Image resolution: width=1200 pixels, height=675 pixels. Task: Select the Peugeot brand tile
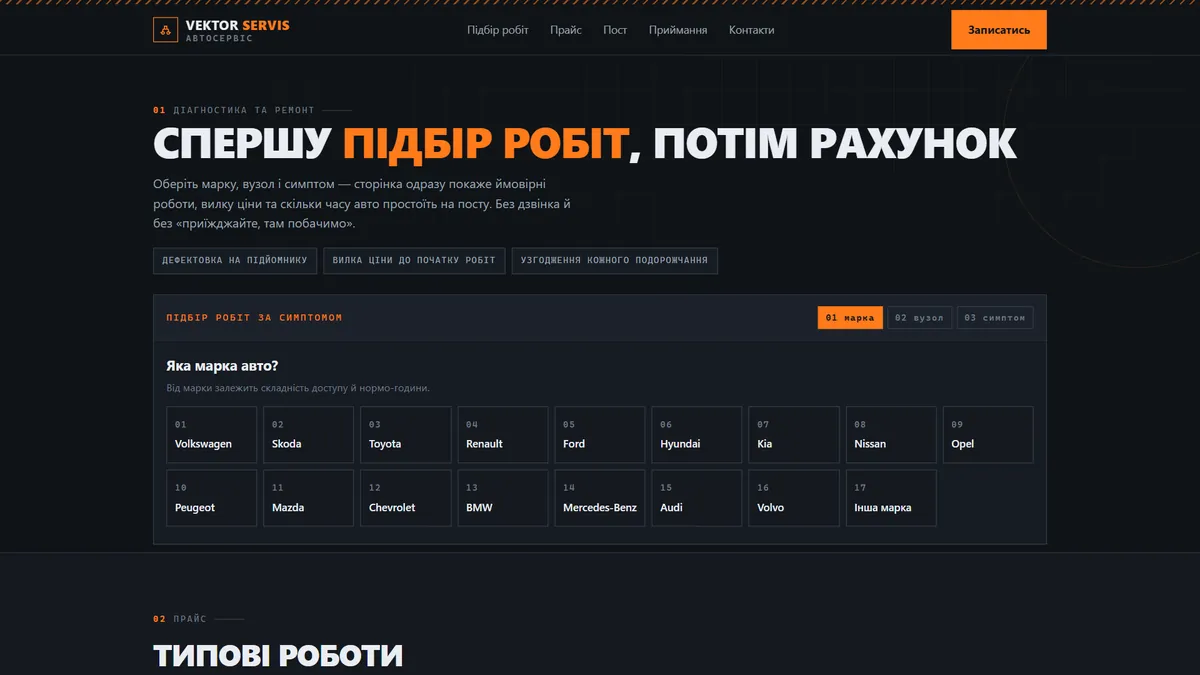coord(212,498)
